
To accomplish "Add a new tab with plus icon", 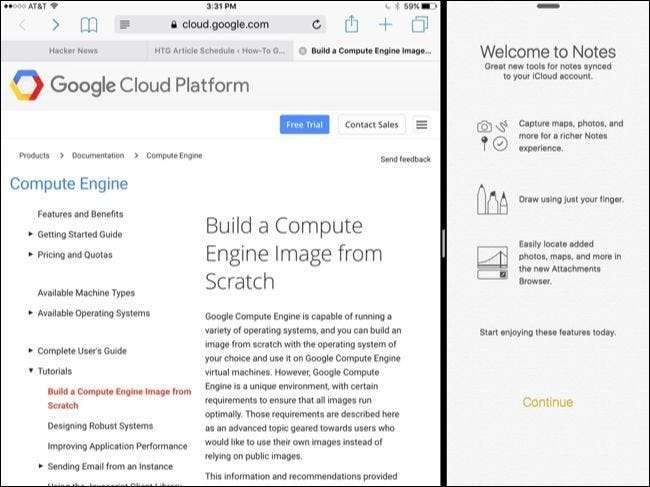I will click(x=385, y=24).
